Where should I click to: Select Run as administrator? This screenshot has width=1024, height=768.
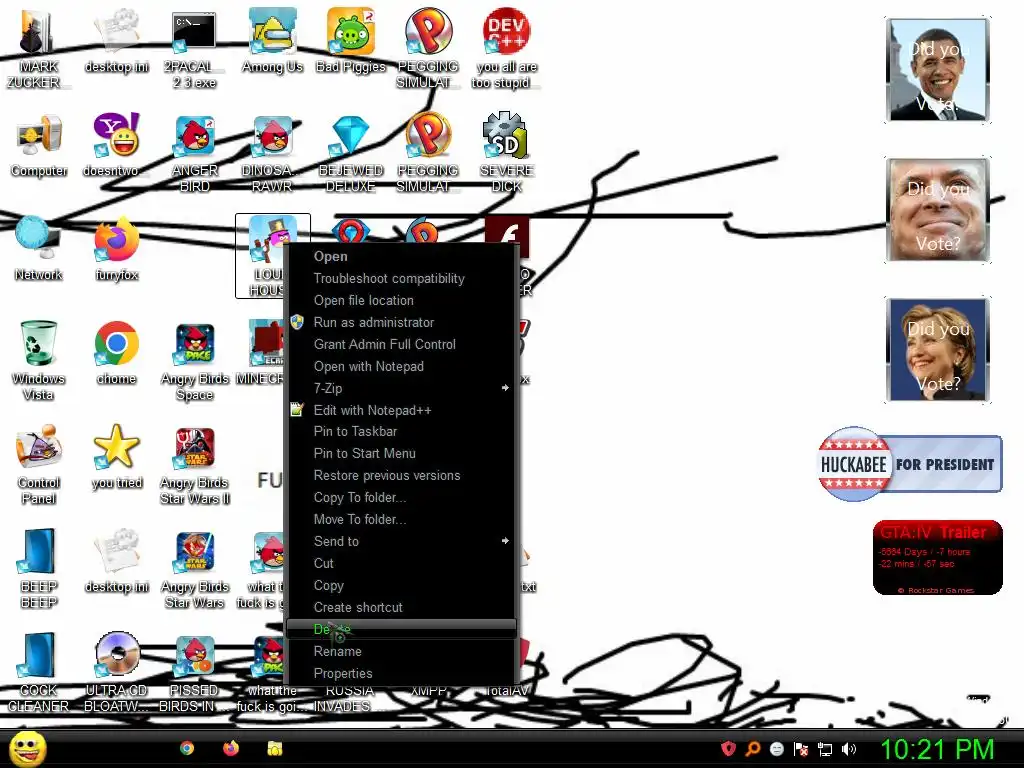[402, 323]
